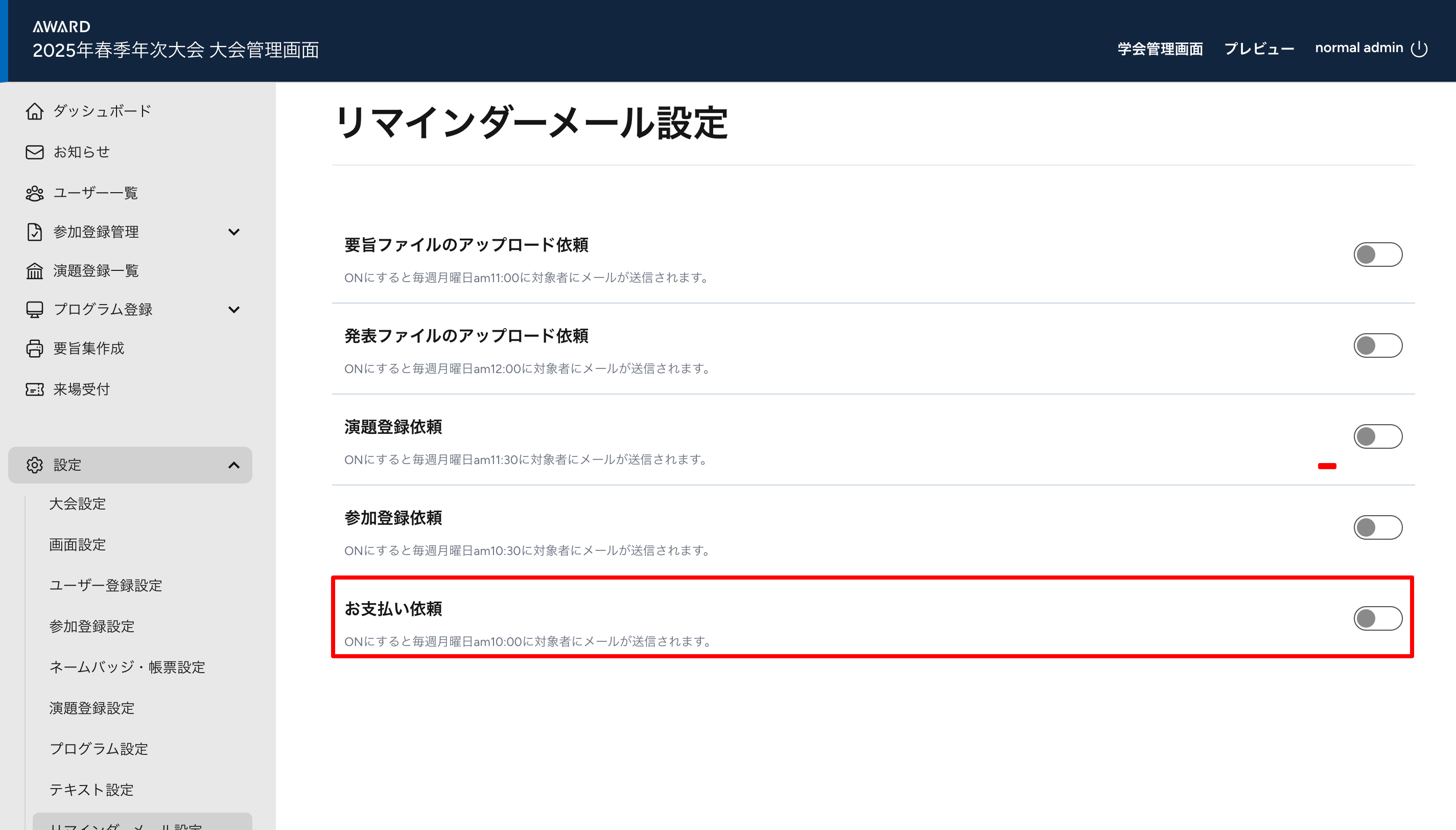This screenshot has width=1456, height=830.
Task: Expand プログラム登録 submenu arrow
Action: [233, 310]
